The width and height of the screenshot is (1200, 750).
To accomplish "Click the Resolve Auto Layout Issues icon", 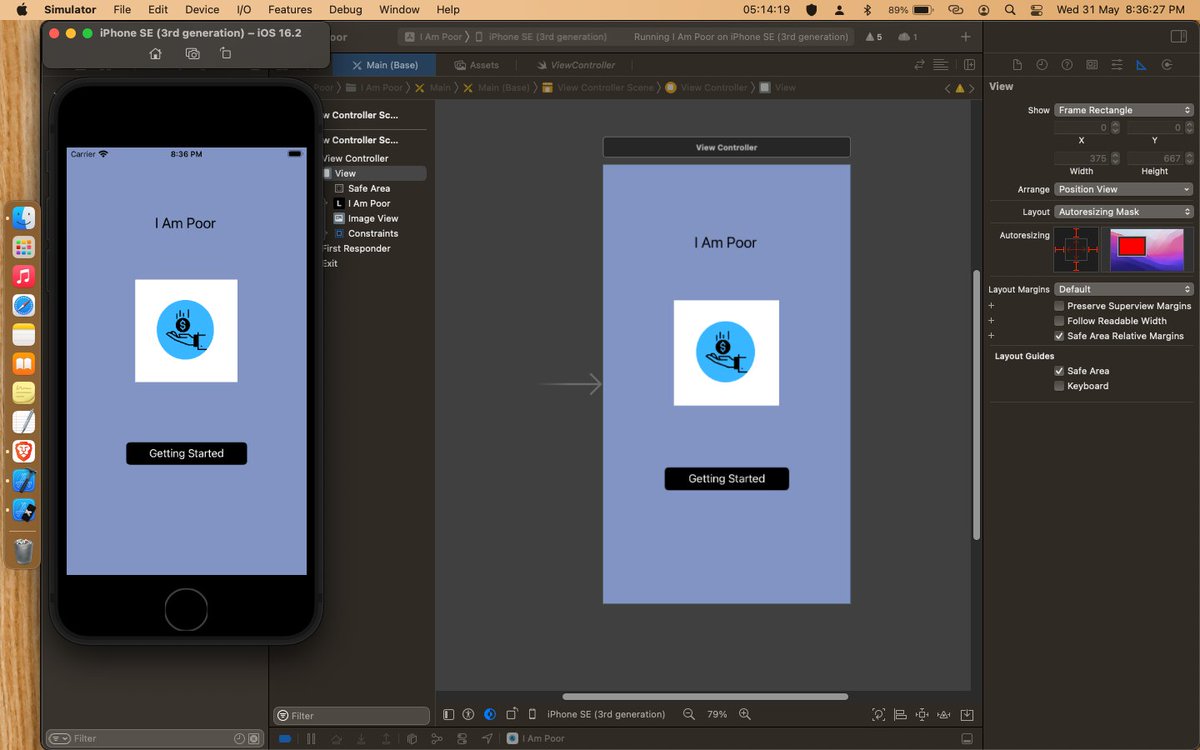I will coord(944,714).
